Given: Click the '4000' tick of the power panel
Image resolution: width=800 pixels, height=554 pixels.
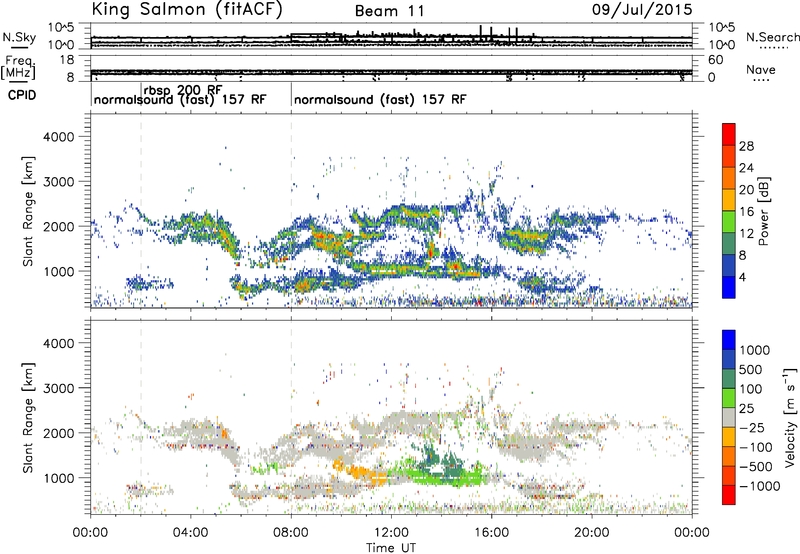Looking at the screenshot, I should (x=59, y=137).
